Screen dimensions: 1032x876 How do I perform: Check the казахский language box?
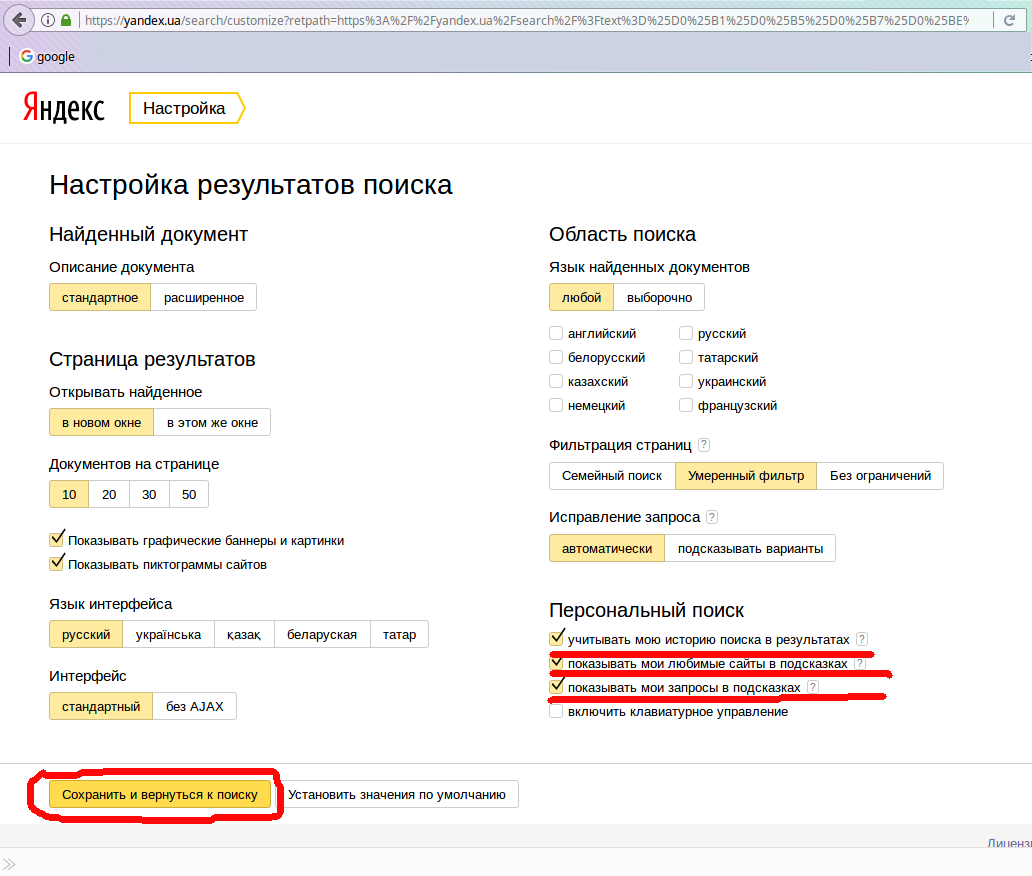coord(556,381)
